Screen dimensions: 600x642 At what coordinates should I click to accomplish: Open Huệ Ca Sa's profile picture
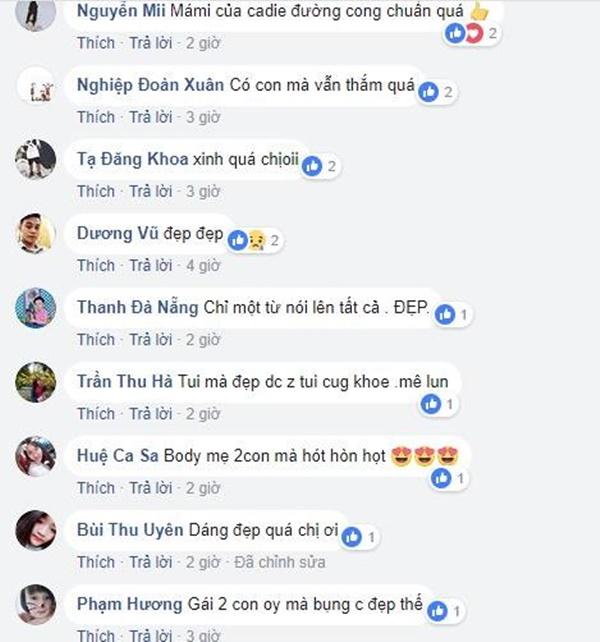click(36, 456)
